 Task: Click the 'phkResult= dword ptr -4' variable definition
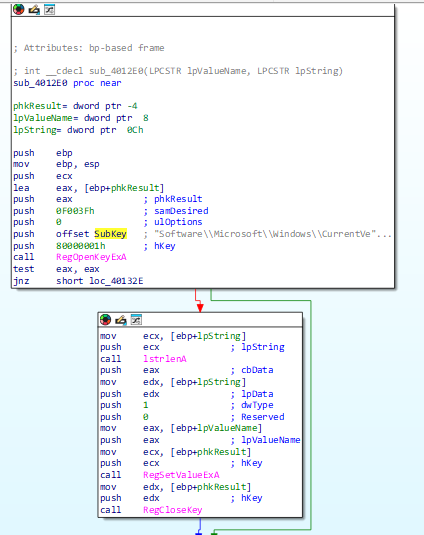pos(75,106)
